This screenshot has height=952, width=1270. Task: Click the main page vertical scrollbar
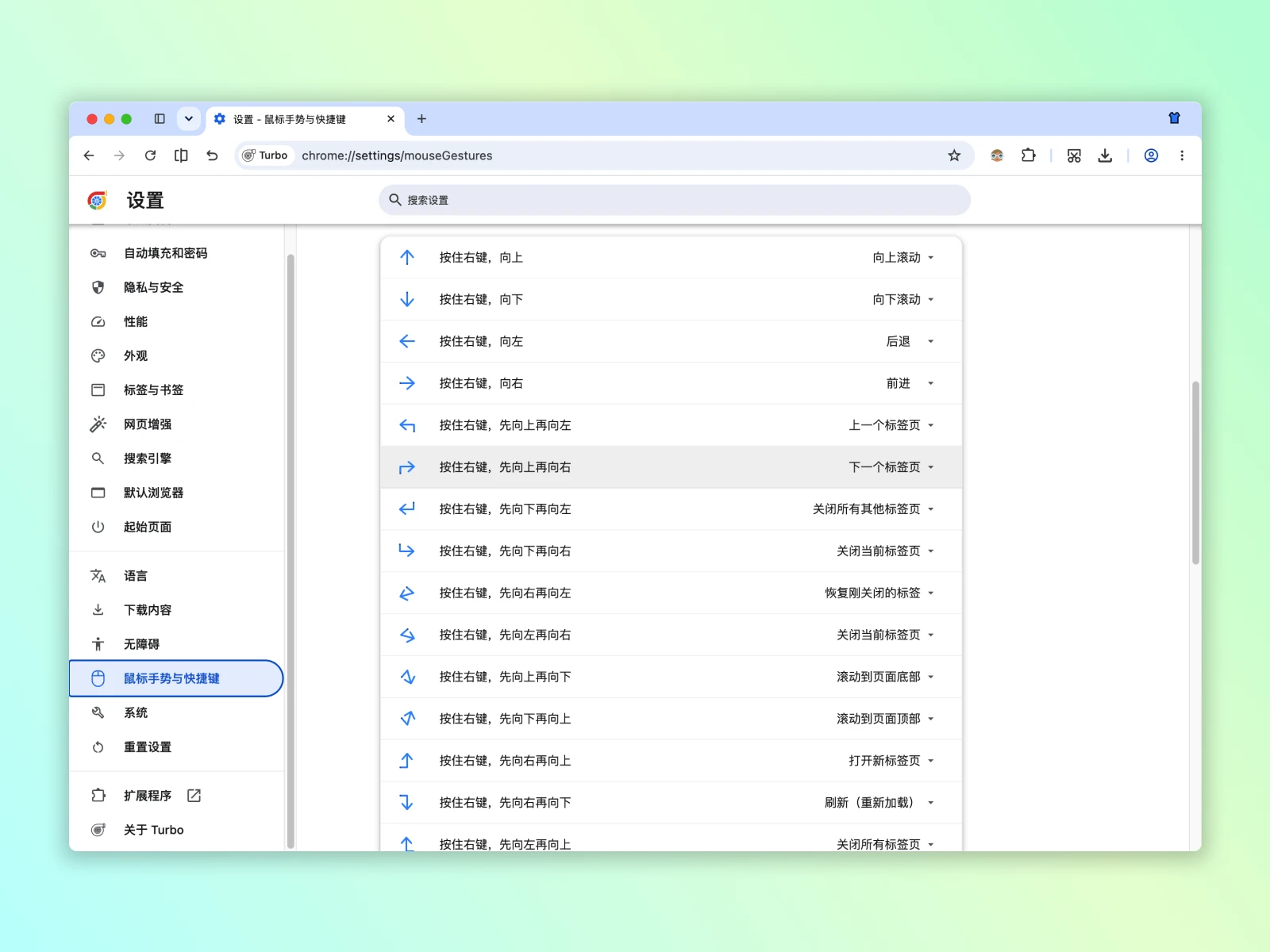[1195, 473]
